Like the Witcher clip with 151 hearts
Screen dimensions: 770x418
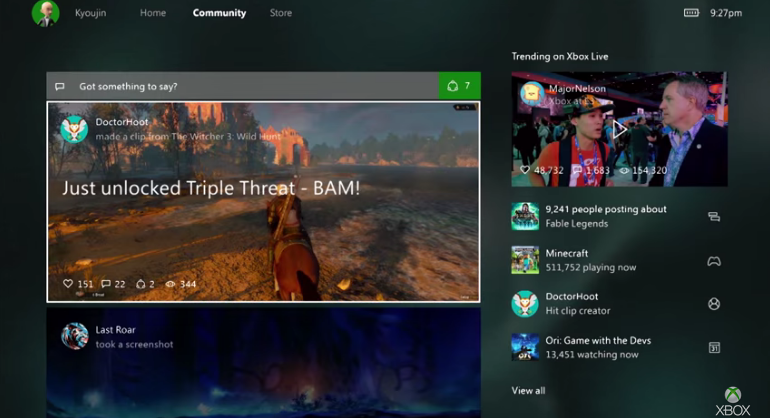click(68, 283)
